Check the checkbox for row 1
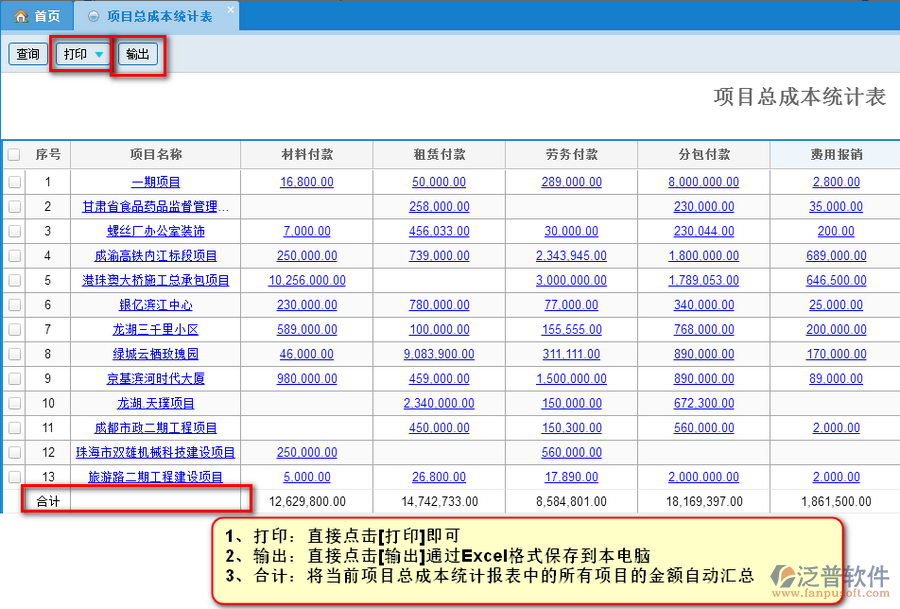Screen dimensions: 900x609 (x=14, y=182)
